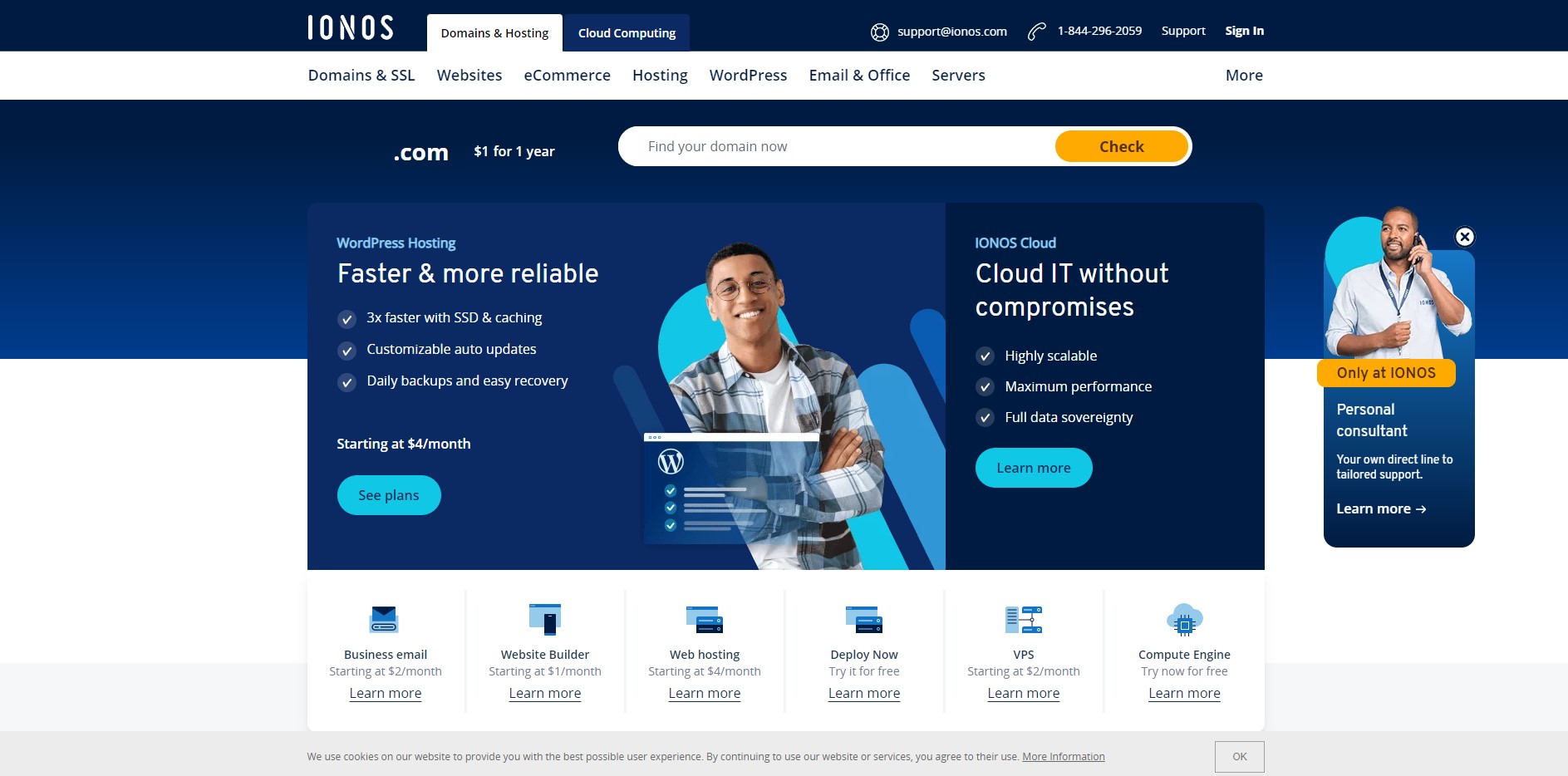The width and height of the screenshot is (1568, 776).
Task: Open Domains & SSL menu
Action: click(361, 75)
